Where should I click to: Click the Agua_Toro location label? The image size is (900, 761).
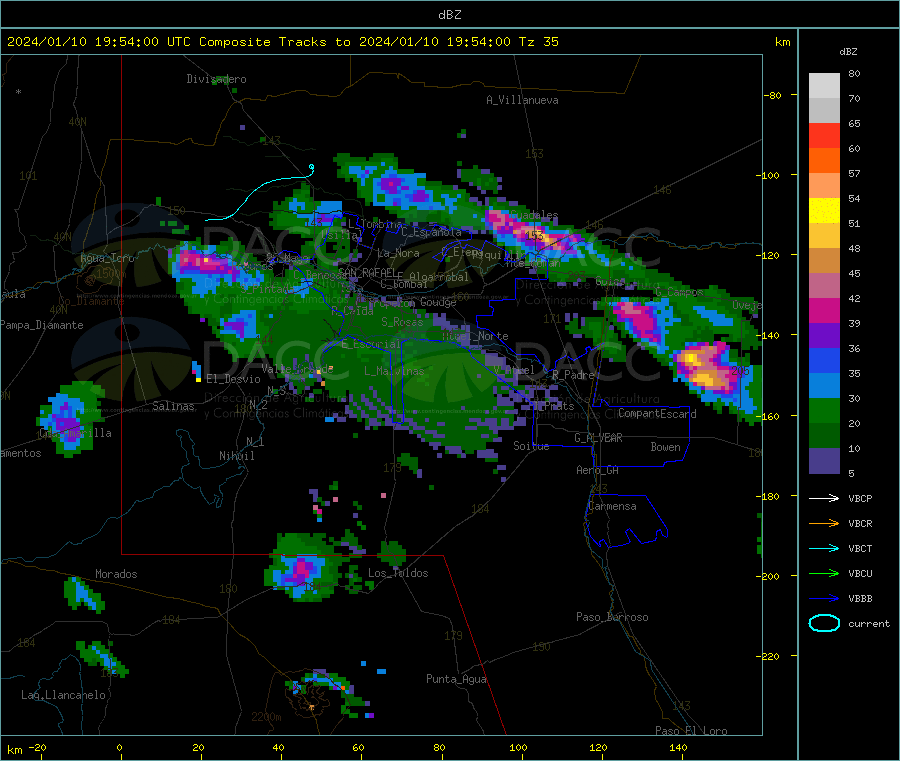point(107,258)
